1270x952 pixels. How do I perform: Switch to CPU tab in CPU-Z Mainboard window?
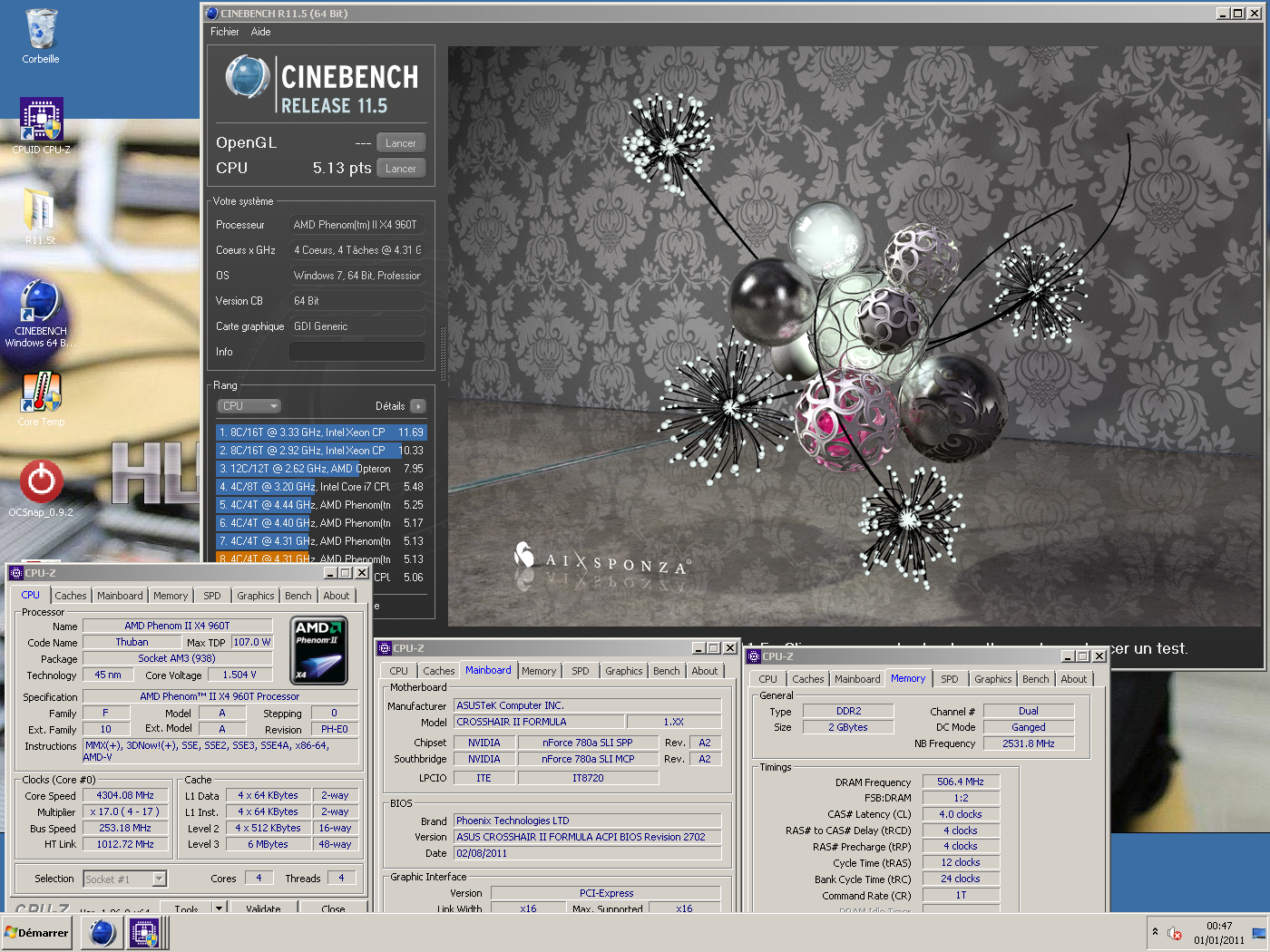399,671
